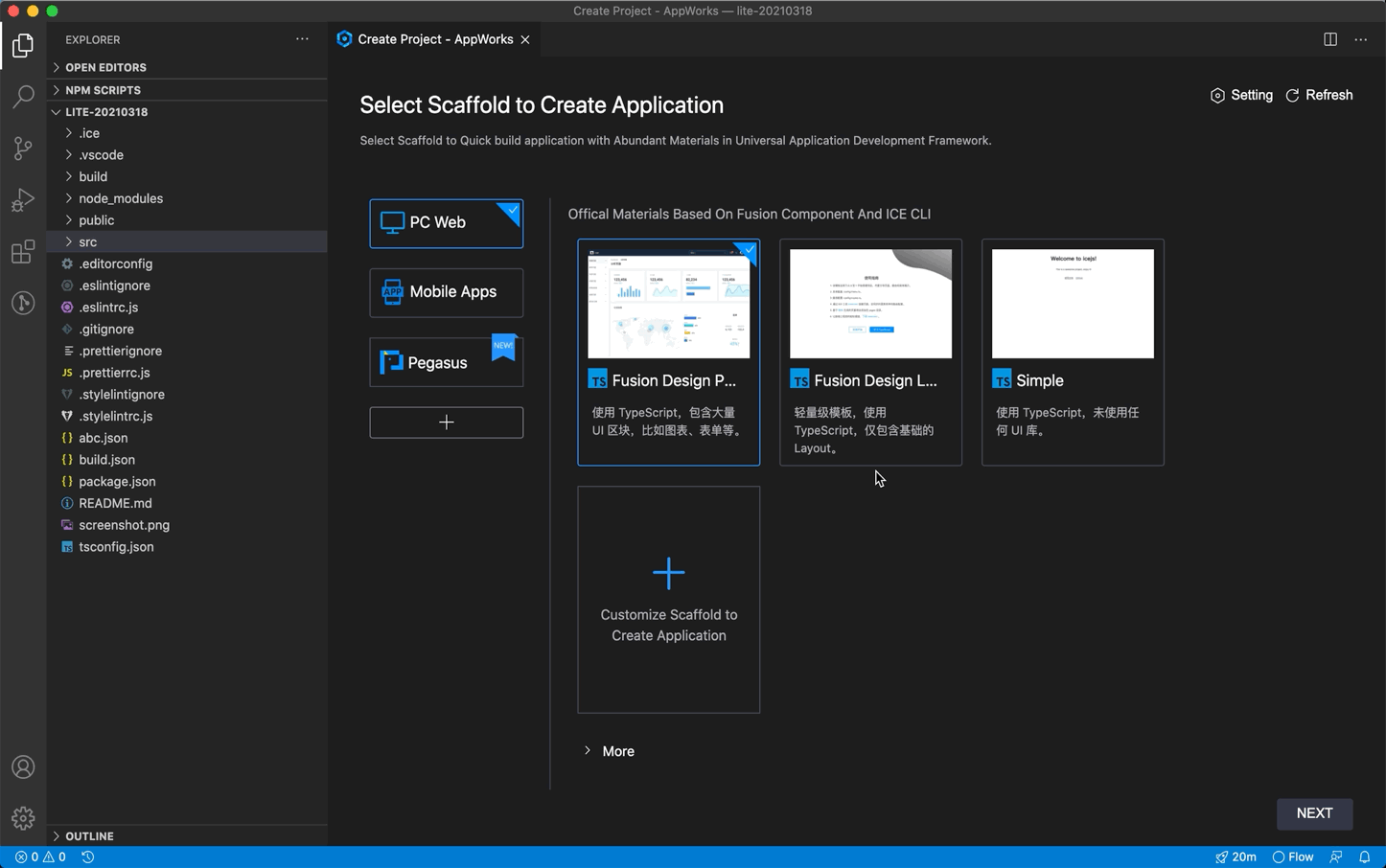The width and height of the screenshot is (1386, 868).
Task: Select the Simple scaffold card
Action: click(1073, 353)
